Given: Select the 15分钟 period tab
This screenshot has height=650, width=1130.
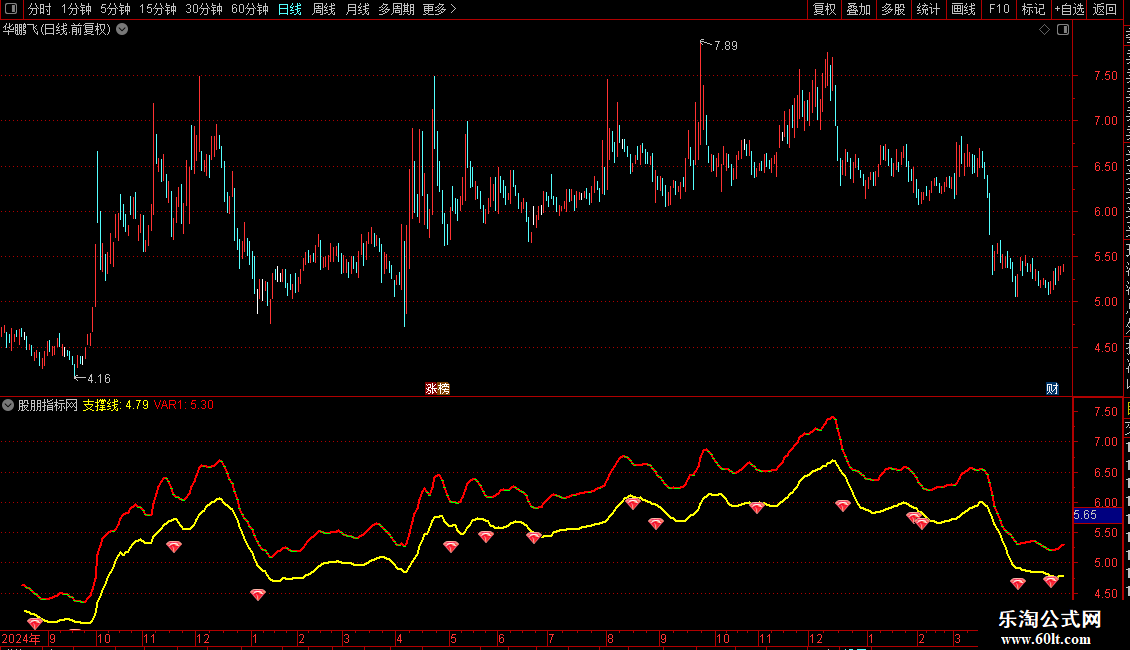Looking at the screenshot, I should pos(158,9).
